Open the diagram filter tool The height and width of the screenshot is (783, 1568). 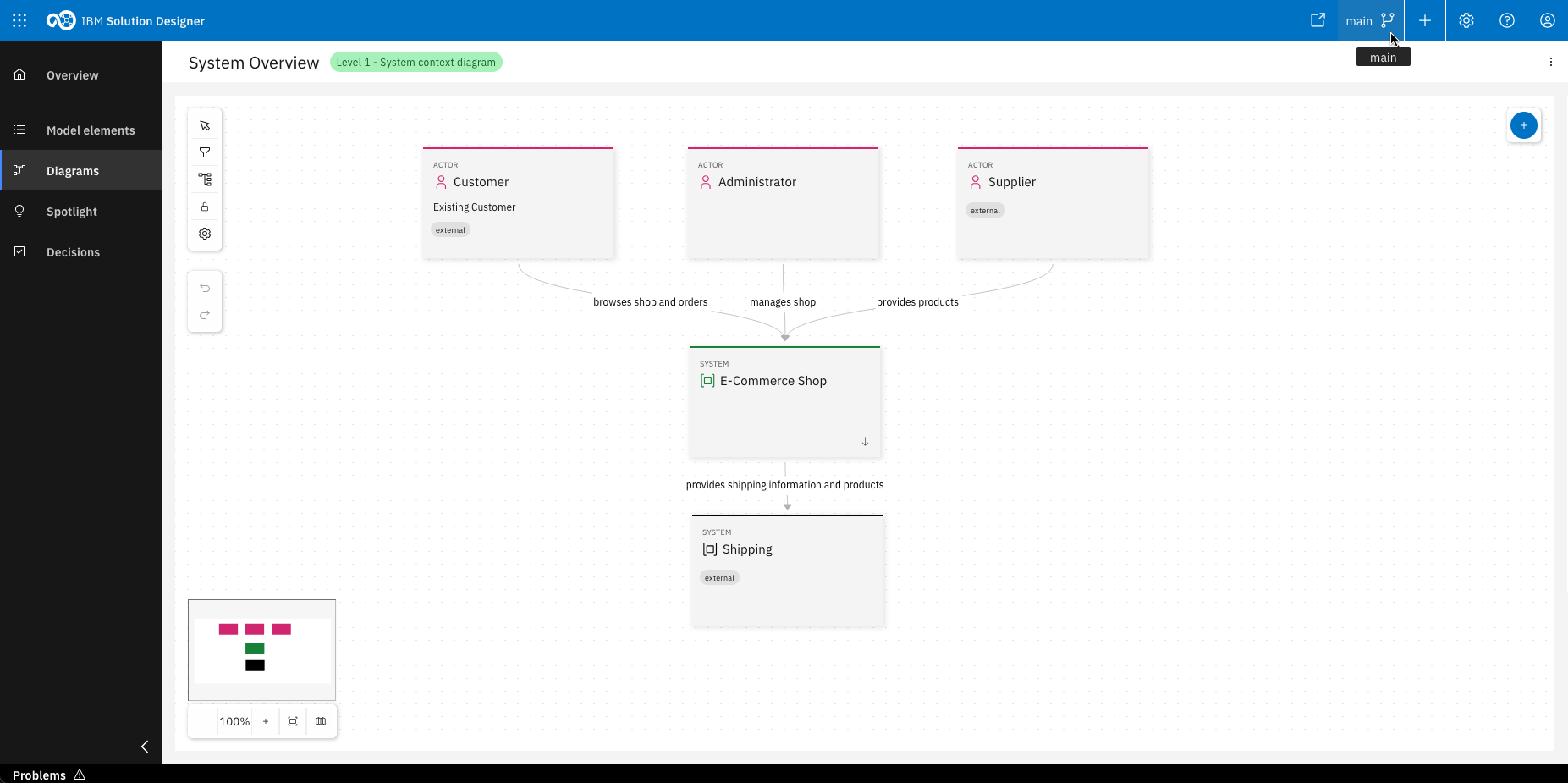click(x=205, y=152)
